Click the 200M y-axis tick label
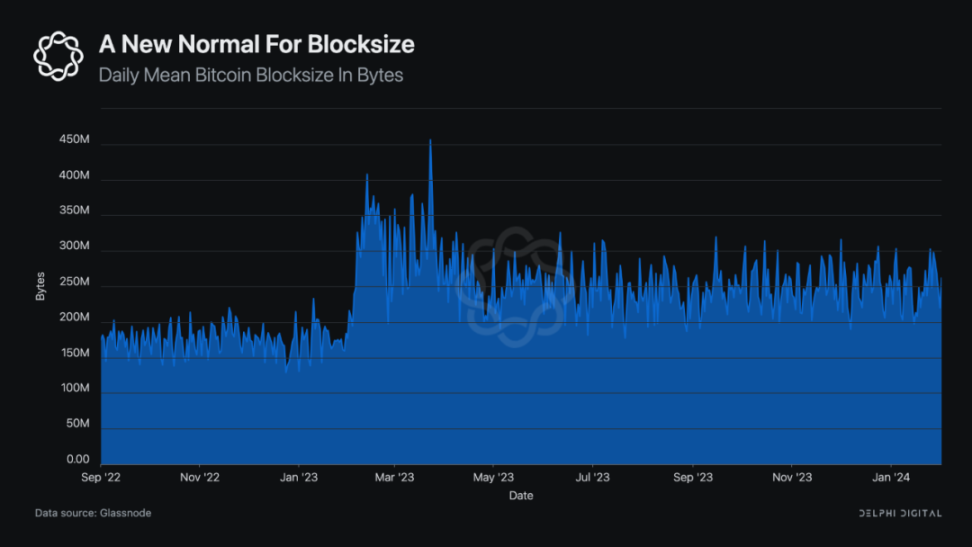 tap(74, 318)
